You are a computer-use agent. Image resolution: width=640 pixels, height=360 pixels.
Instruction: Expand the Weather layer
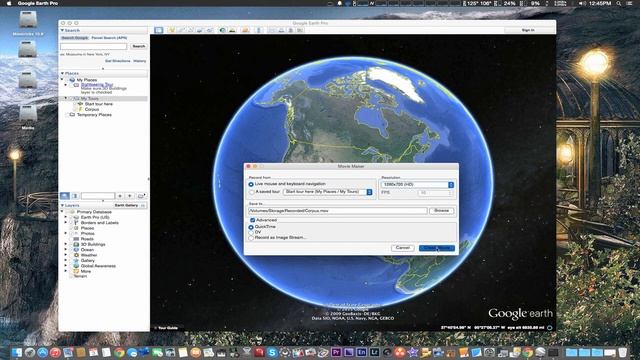(x=66, y=255)
